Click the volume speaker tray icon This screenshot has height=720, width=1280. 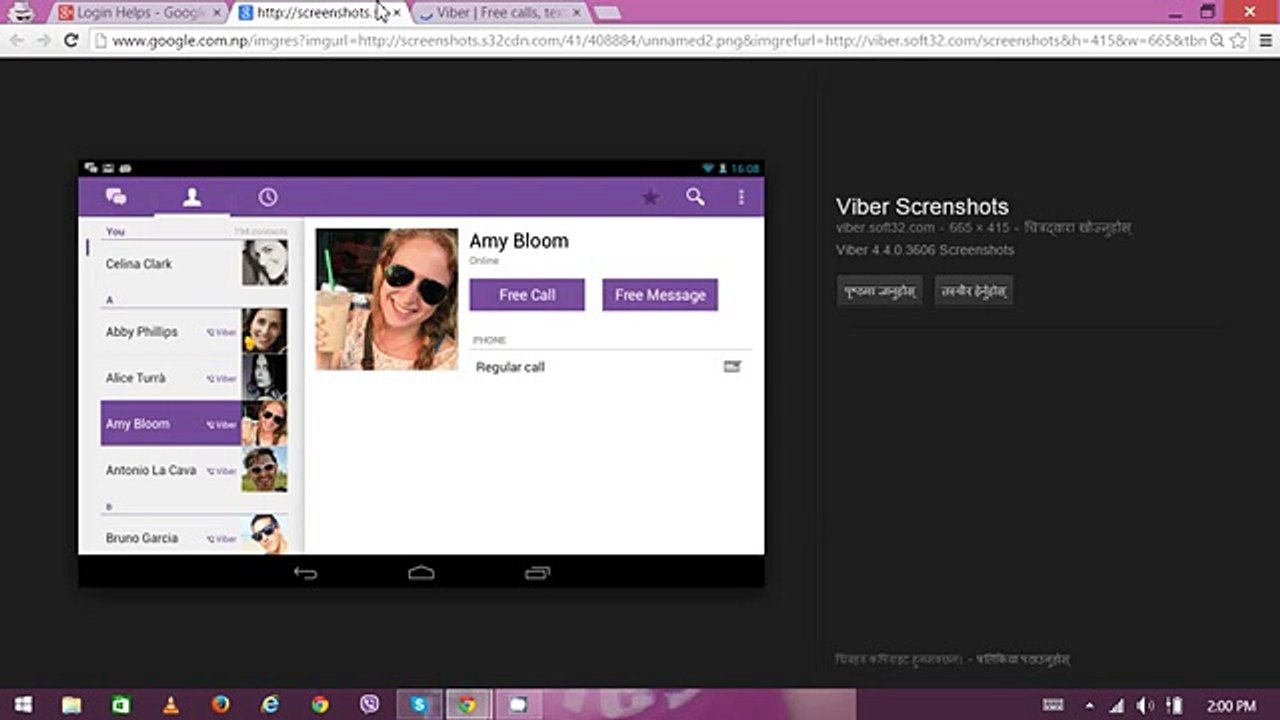(x=1146, y=706)
